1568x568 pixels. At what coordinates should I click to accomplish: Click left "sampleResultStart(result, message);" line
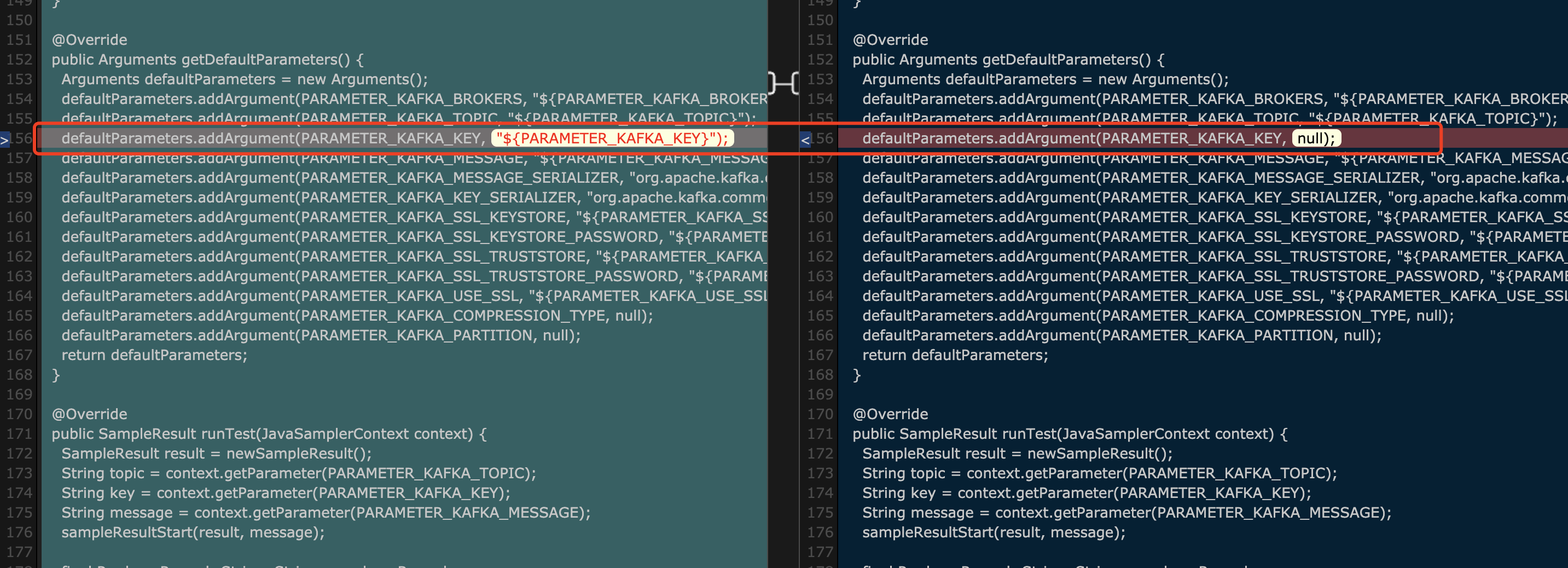click(x=193, y=532)
